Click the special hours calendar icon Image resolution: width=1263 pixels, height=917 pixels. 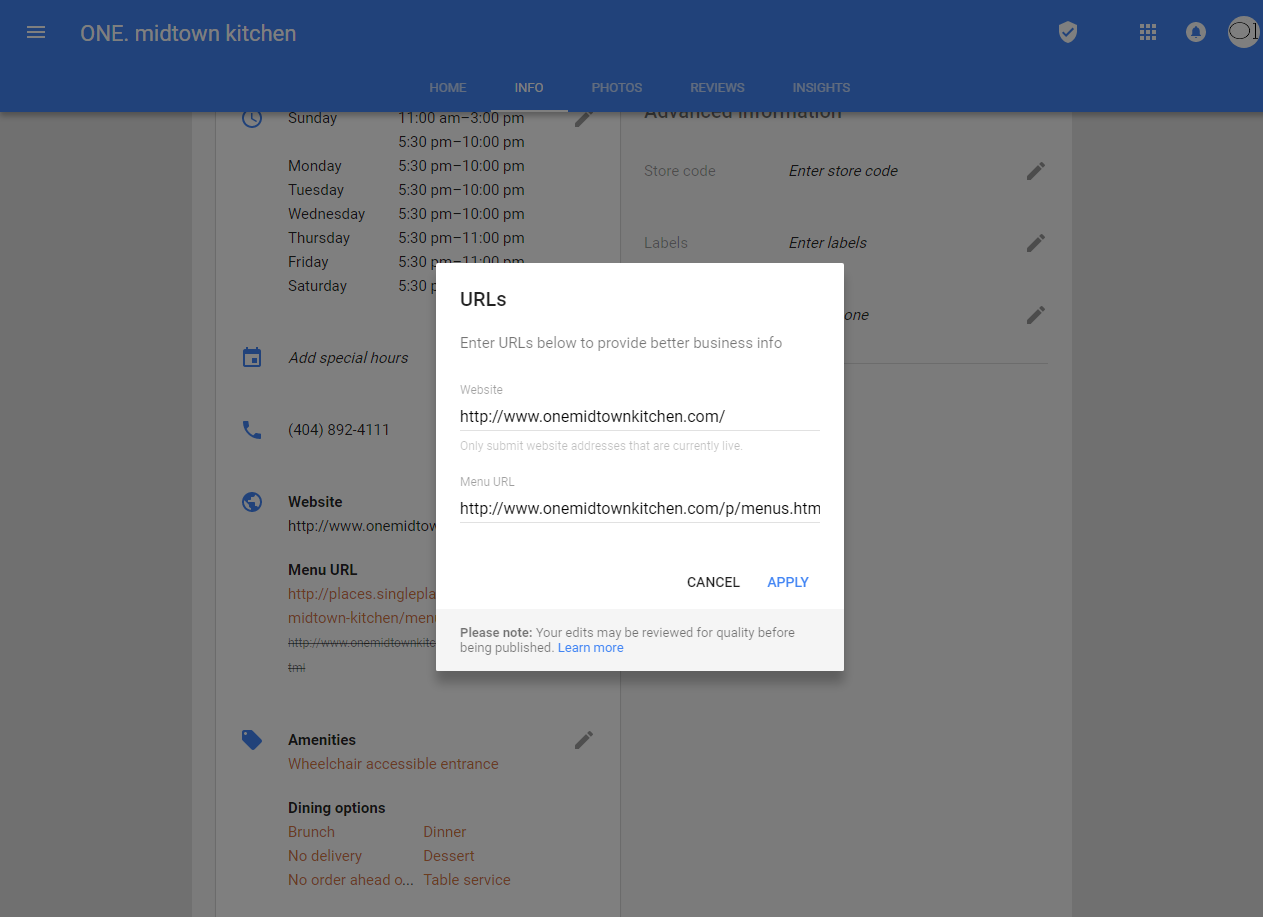[x=252, y=357]
